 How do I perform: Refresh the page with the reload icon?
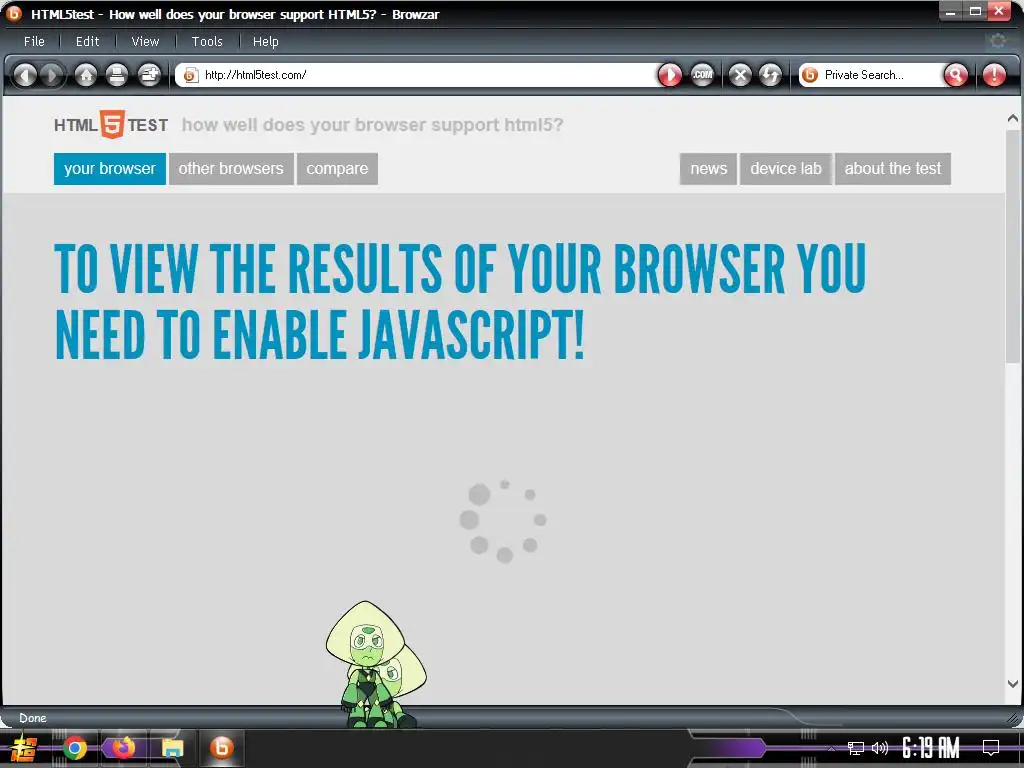coord(771,75)
